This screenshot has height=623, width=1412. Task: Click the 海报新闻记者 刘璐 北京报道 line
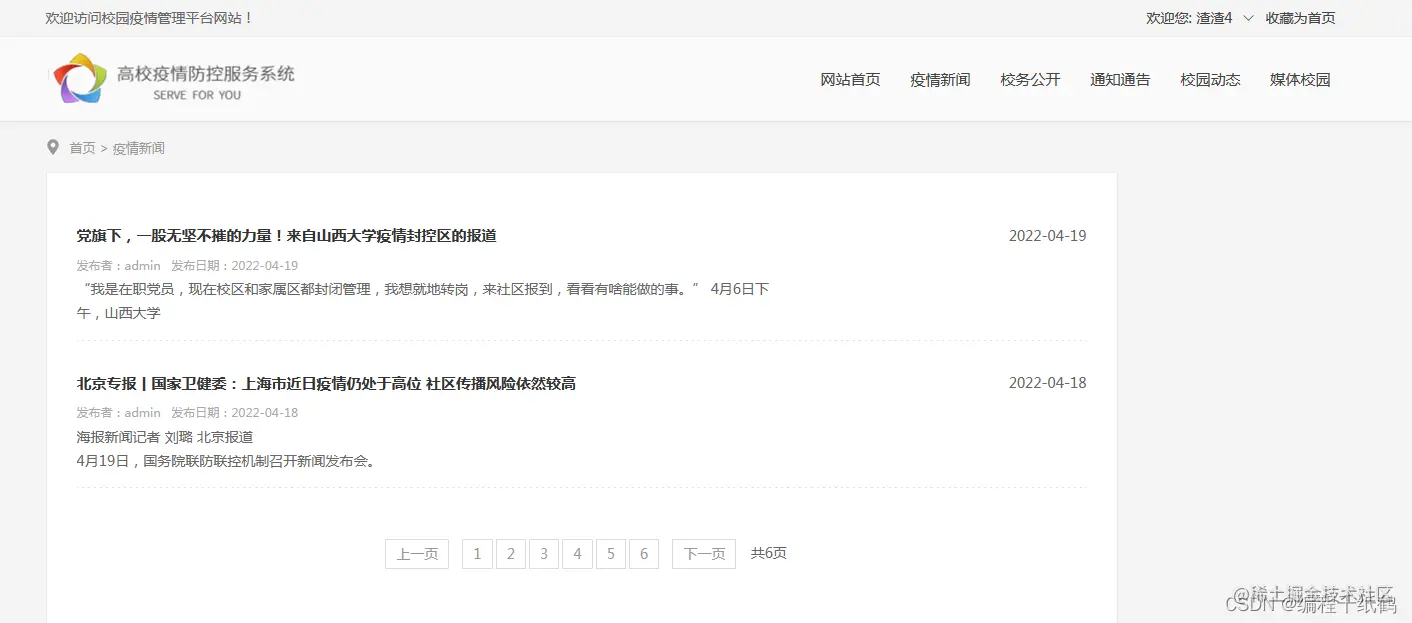165,437
